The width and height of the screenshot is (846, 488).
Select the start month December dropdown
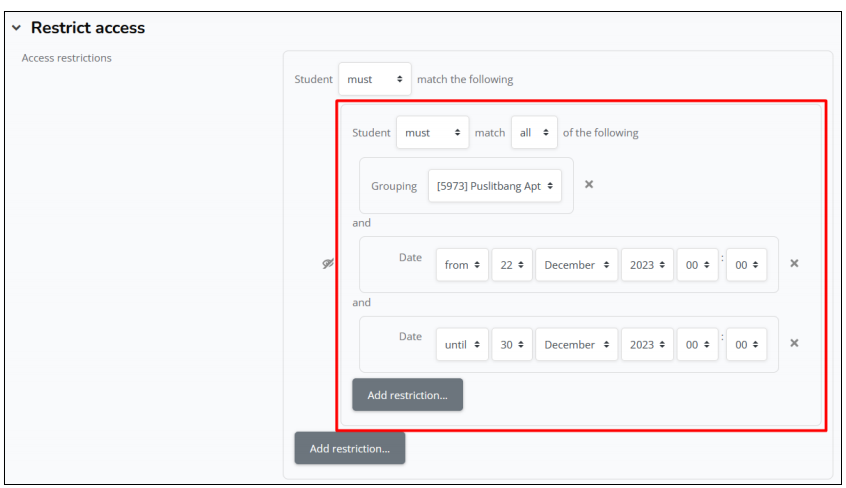tap(576, 265)
